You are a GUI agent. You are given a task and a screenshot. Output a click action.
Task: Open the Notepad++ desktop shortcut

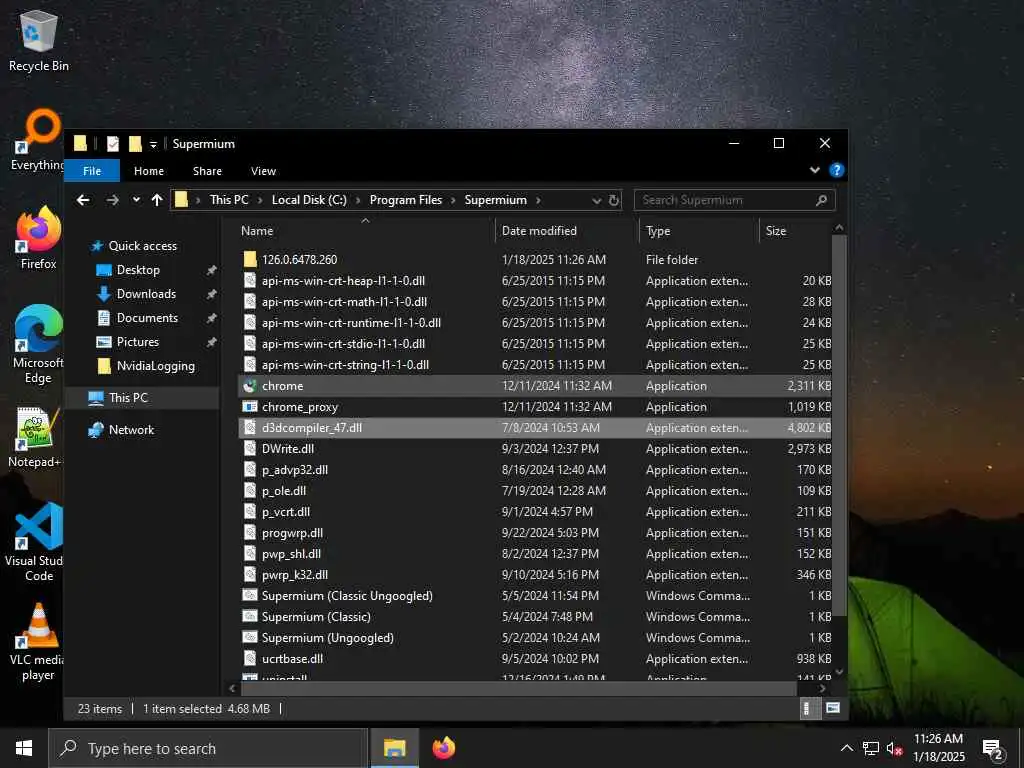[x=36, y=438]
